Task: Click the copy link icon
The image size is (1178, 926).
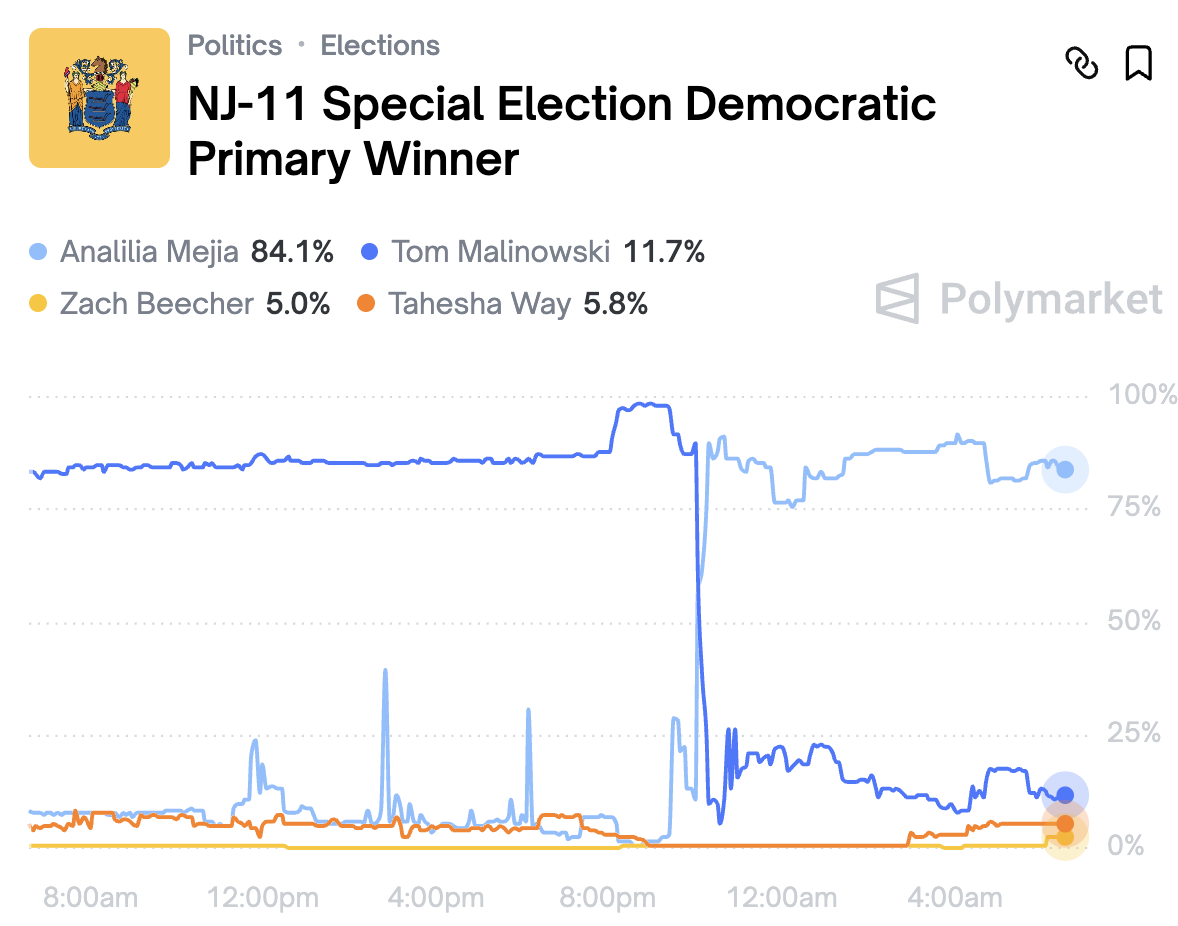Action: point(1081,64)
